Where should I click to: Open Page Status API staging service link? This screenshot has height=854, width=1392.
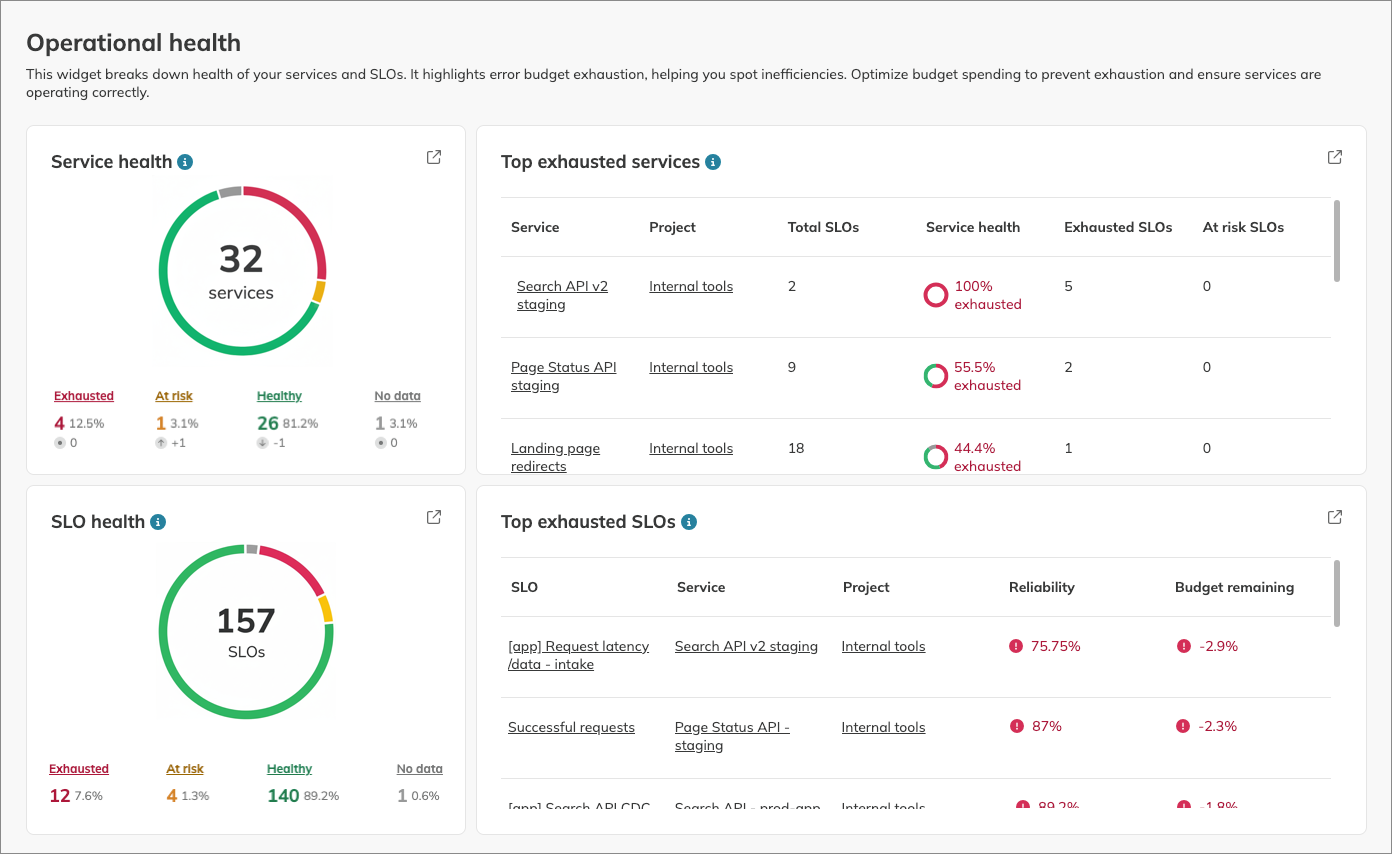pyautogui.click(x=563, y=376)
